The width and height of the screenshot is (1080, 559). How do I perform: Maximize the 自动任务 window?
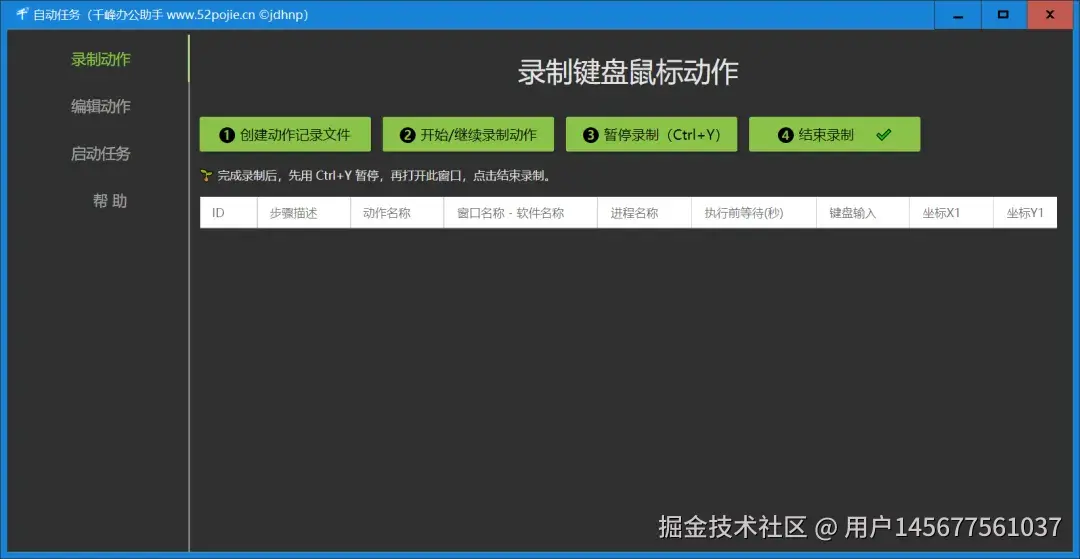1004,14
